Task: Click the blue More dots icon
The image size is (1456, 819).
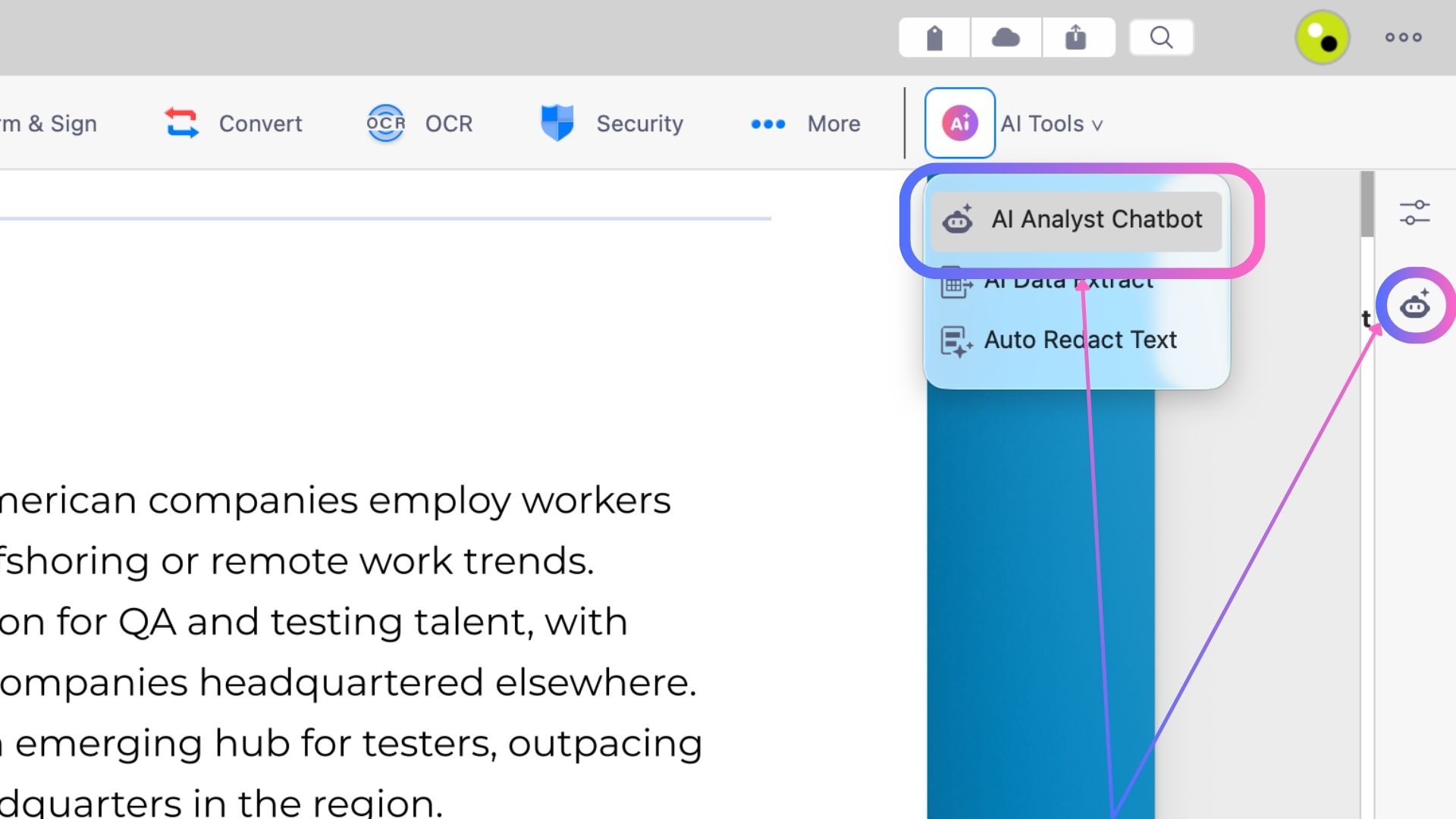Action: tap(768, 124)
